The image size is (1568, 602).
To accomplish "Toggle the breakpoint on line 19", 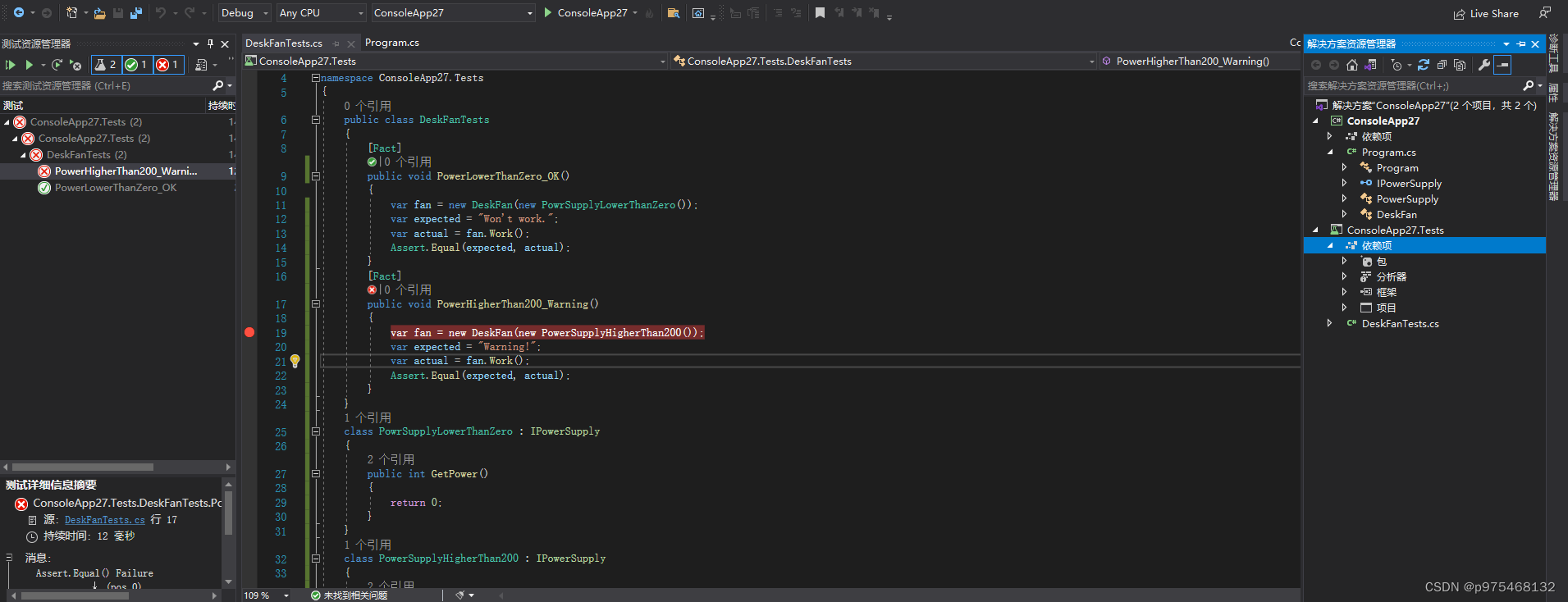I will [249, 332].
